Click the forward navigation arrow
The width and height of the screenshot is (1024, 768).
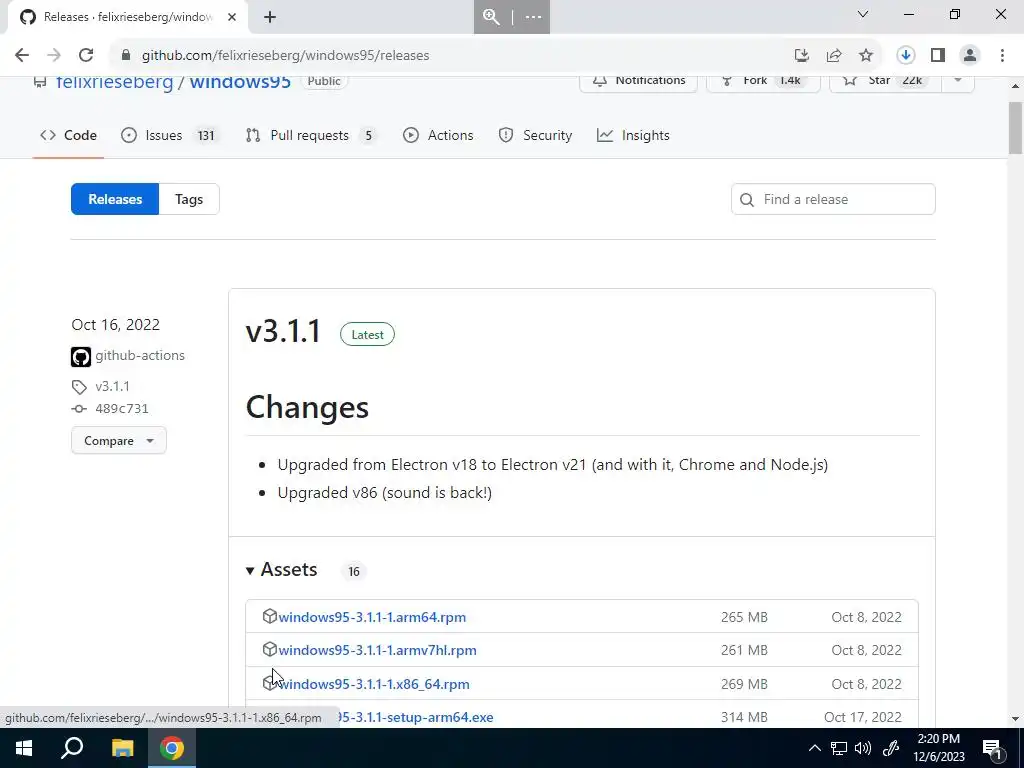pyautogui.click(x=54, y=56)
